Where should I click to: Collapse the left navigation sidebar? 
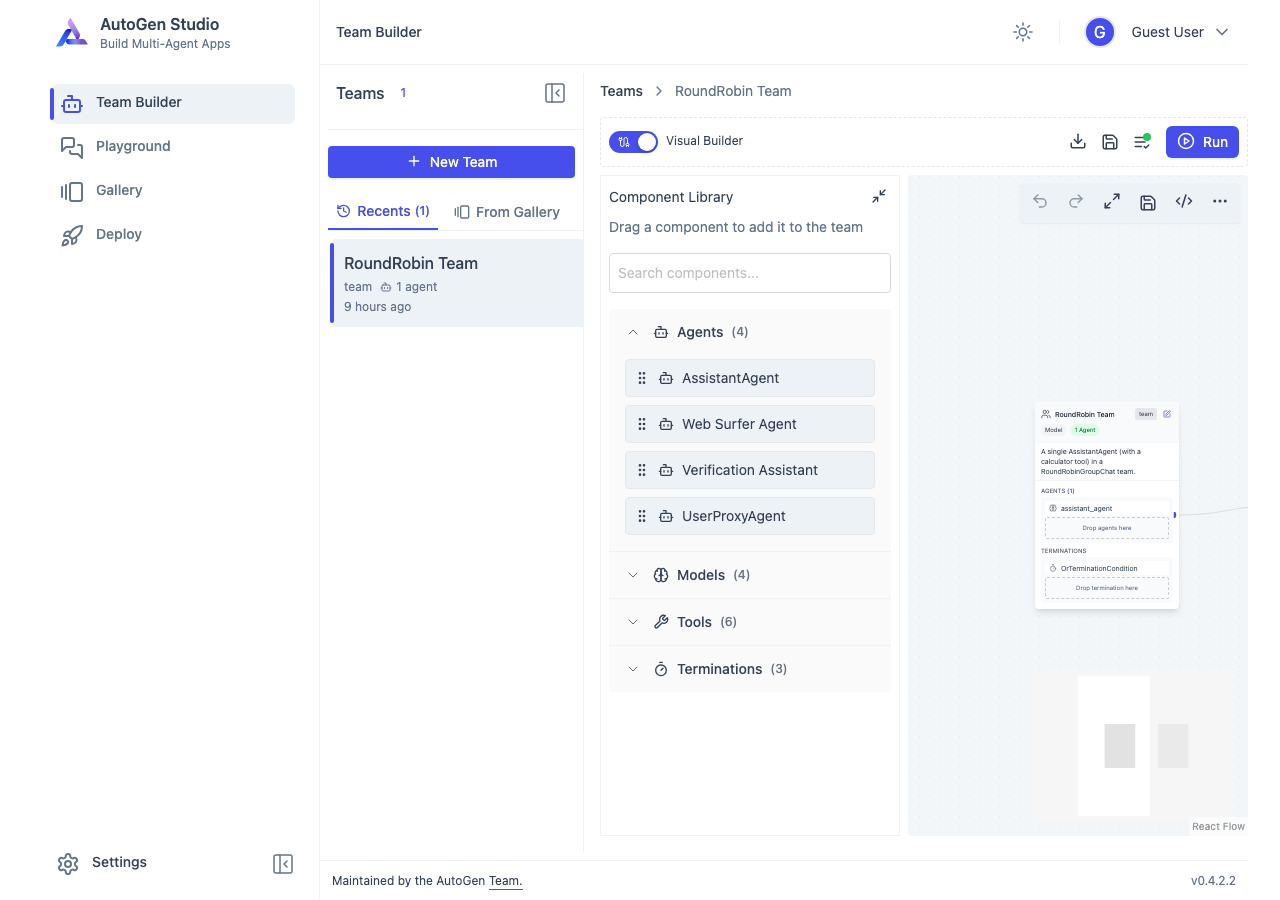[x=283, y=864]
